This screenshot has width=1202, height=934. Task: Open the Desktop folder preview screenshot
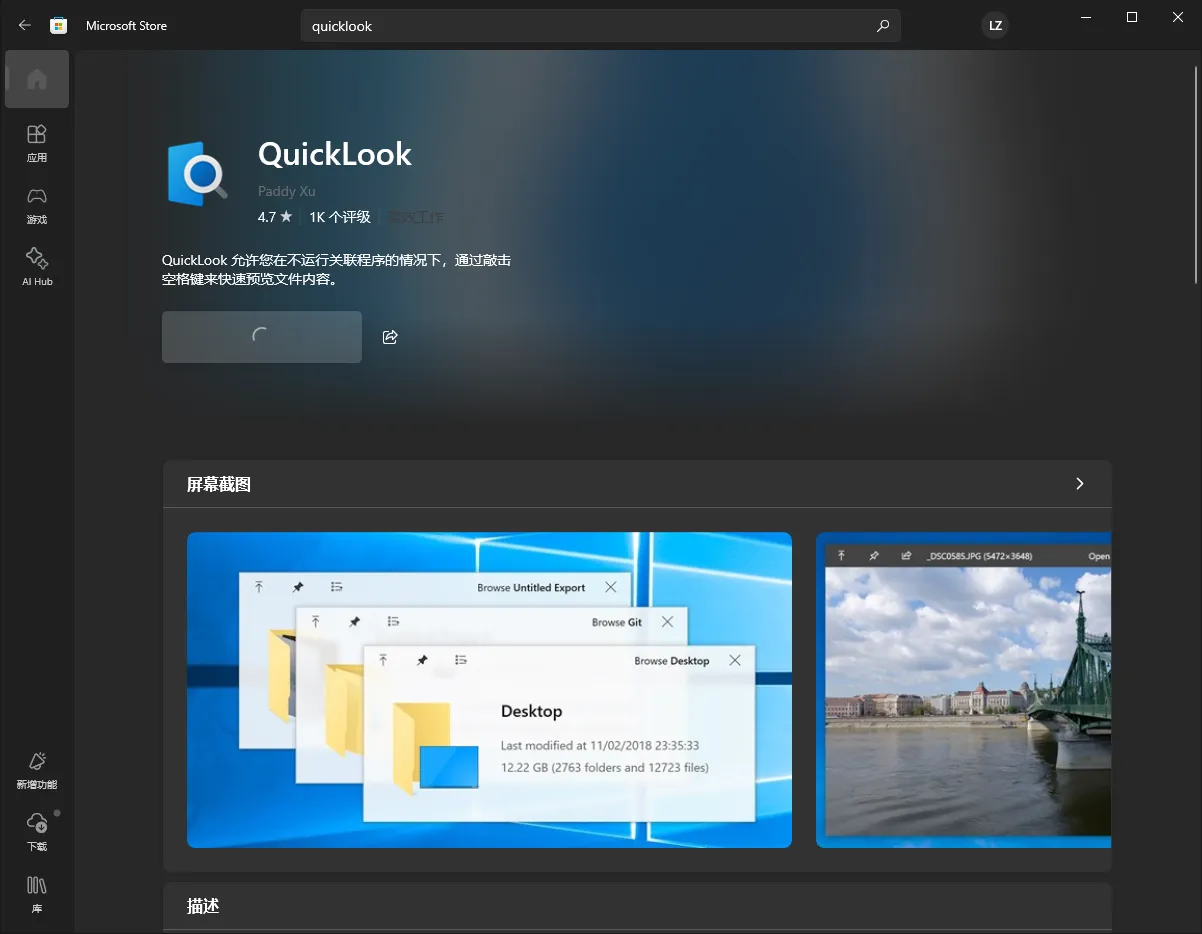(x=489, y=690)
